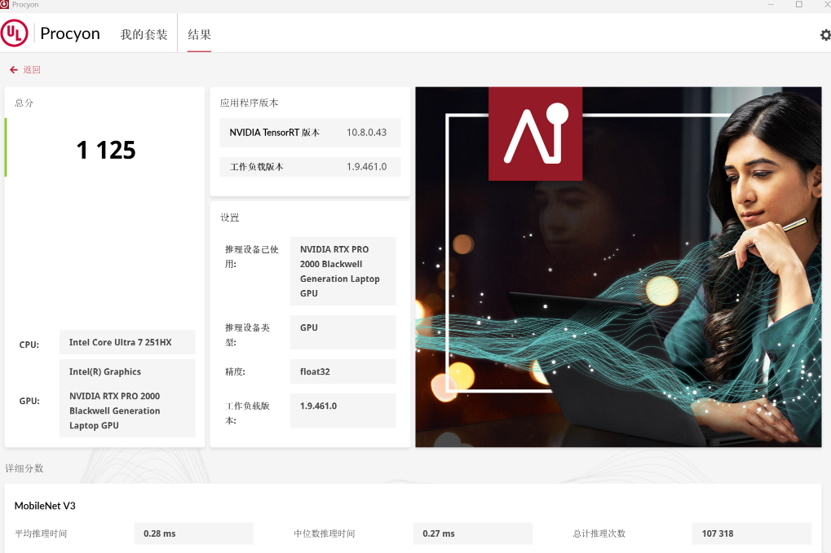
Task: Click the 精度: label
Action: coord(235,372)
